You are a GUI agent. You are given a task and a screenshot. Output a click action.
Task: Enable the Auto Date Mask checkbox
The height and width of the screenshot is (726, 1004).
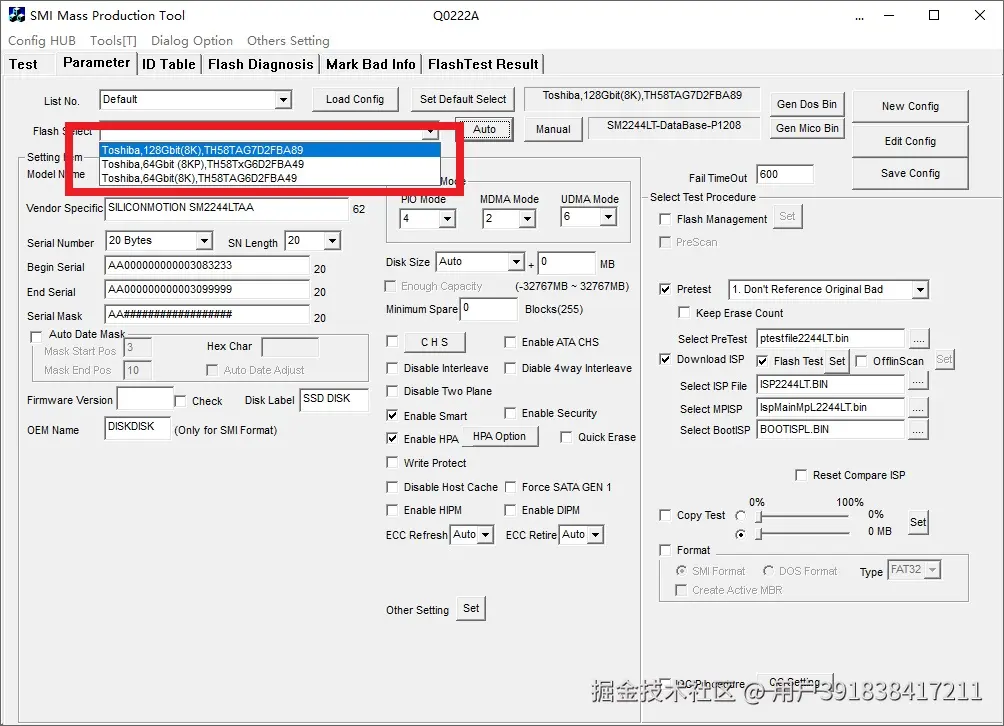[36, 336]
